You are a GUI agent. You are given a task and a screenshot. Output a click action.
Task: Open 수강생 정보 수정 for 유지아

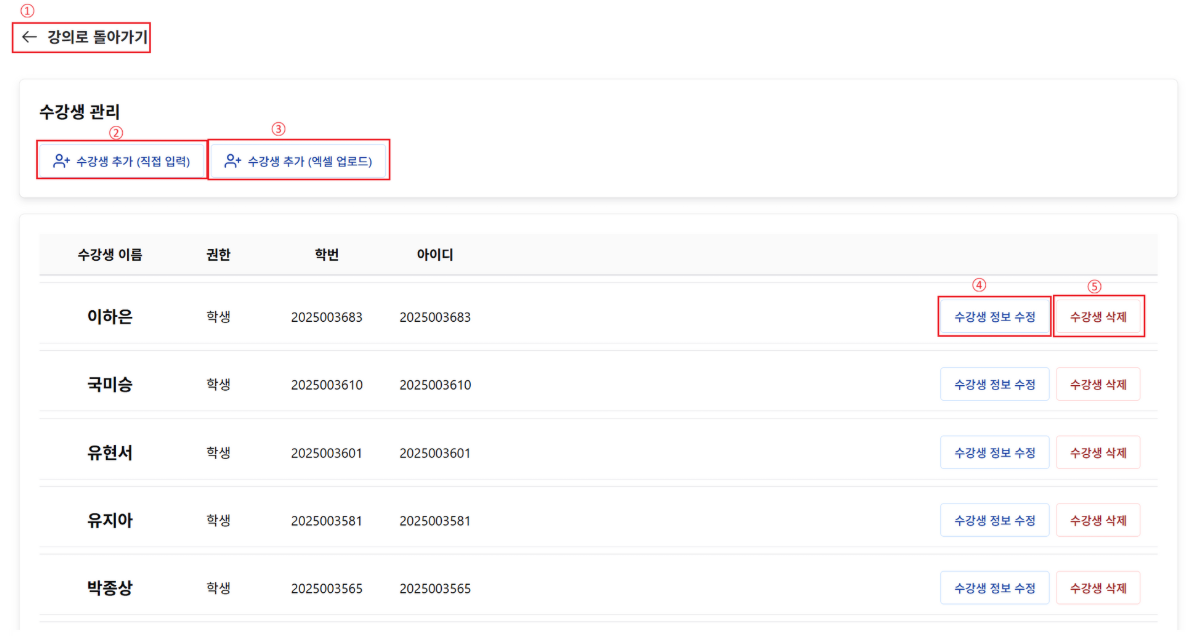[994, 520]
